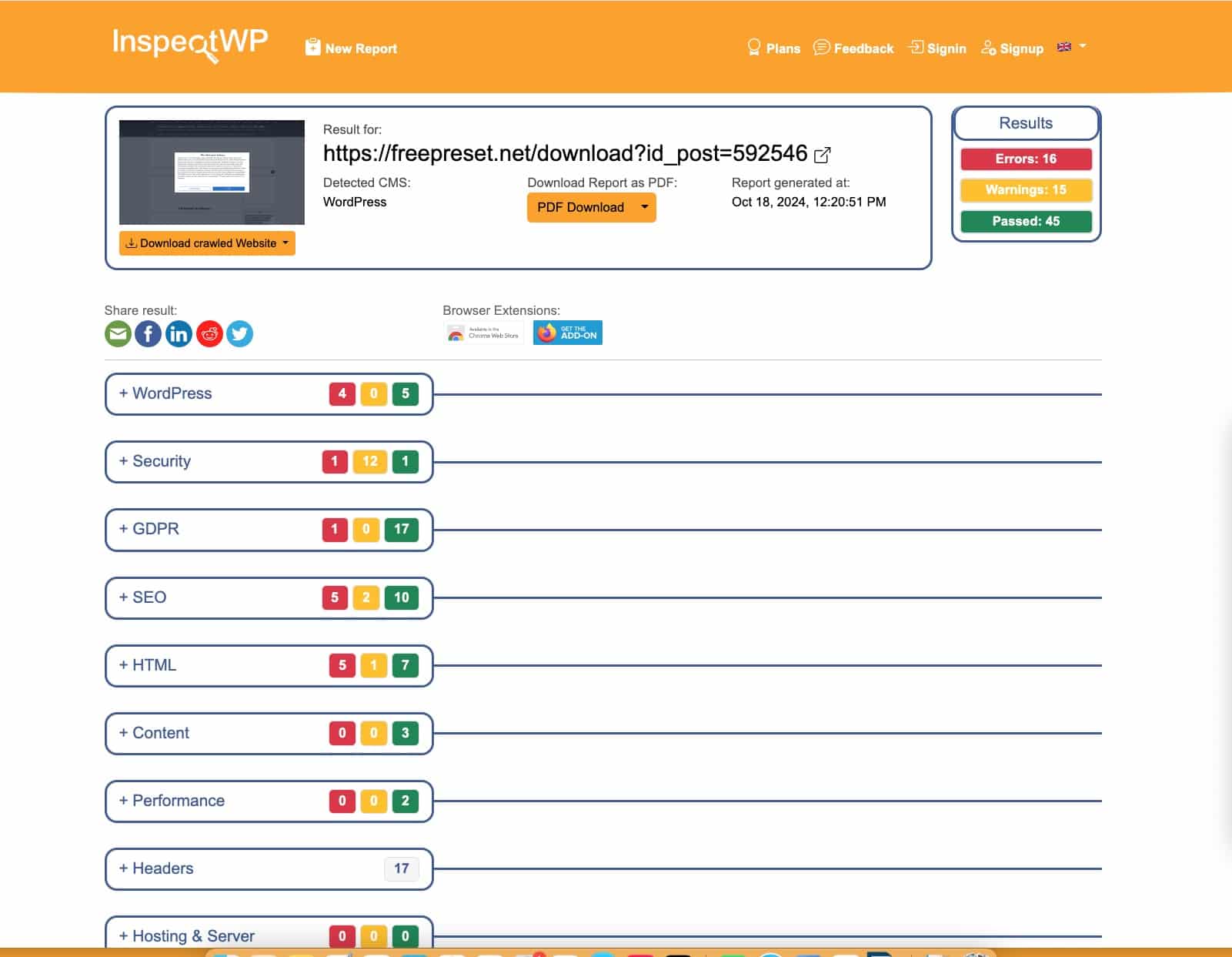
Task: Expand the Hosting & Server section
Action: coord(269,934)
